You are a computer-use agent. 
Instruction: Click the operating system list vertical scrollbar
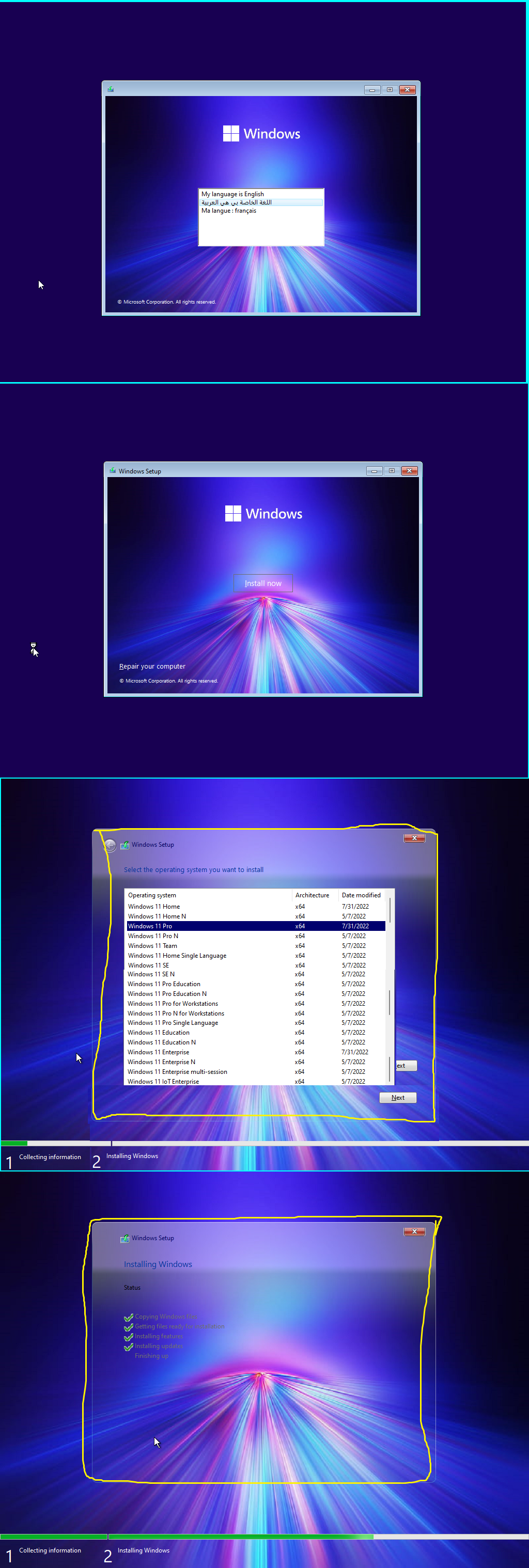pyautogui.click(x=390, y=986)
